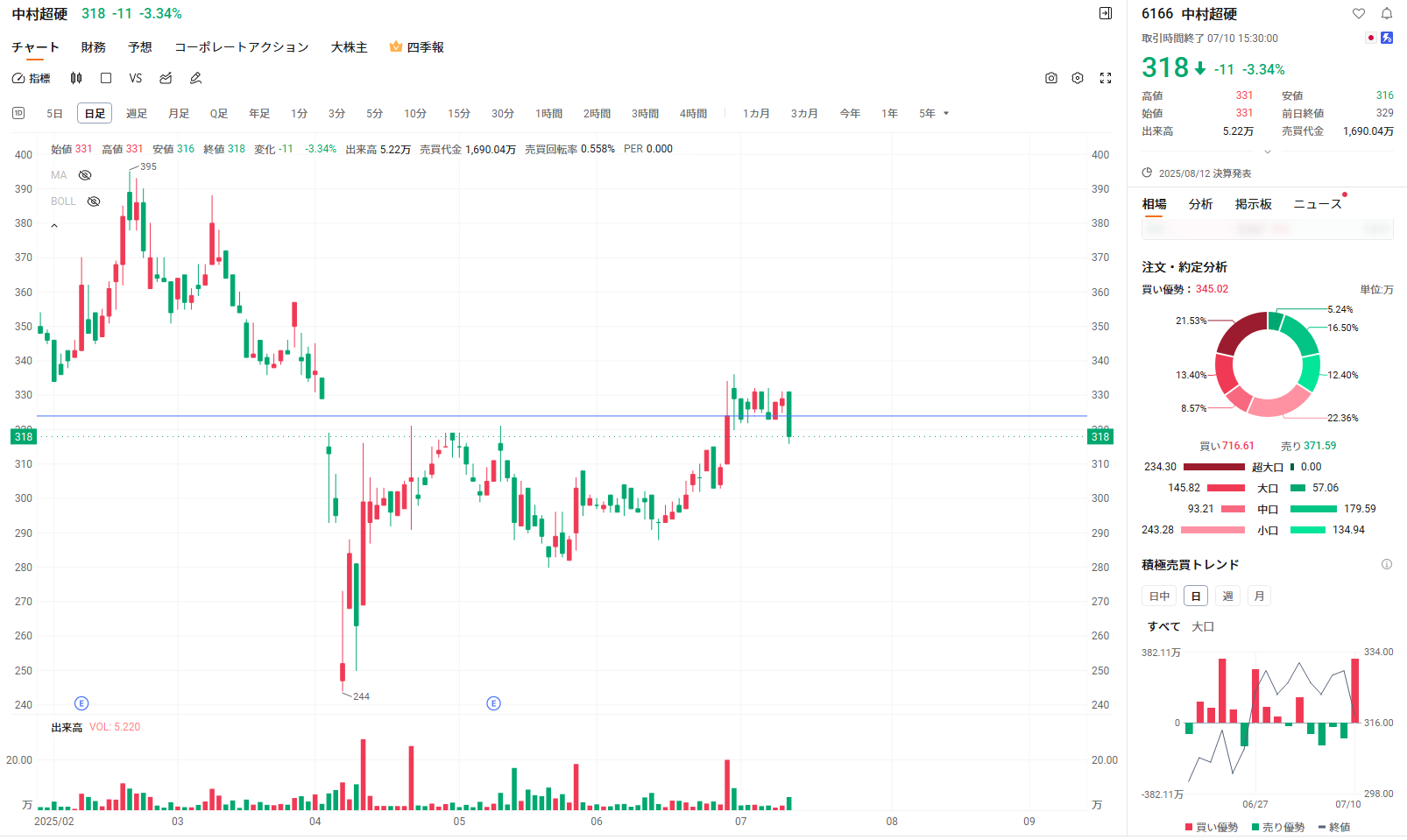This screenshot has width=1407, height=840.
Task: Expand quote details chevron below 出来高
Action: click(1267, 152)
